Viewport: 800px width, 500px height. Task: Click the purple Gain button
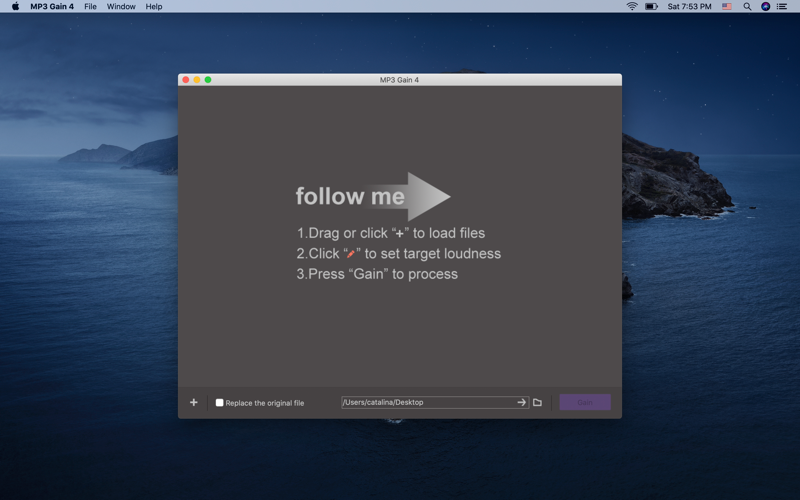click(585, 402)
